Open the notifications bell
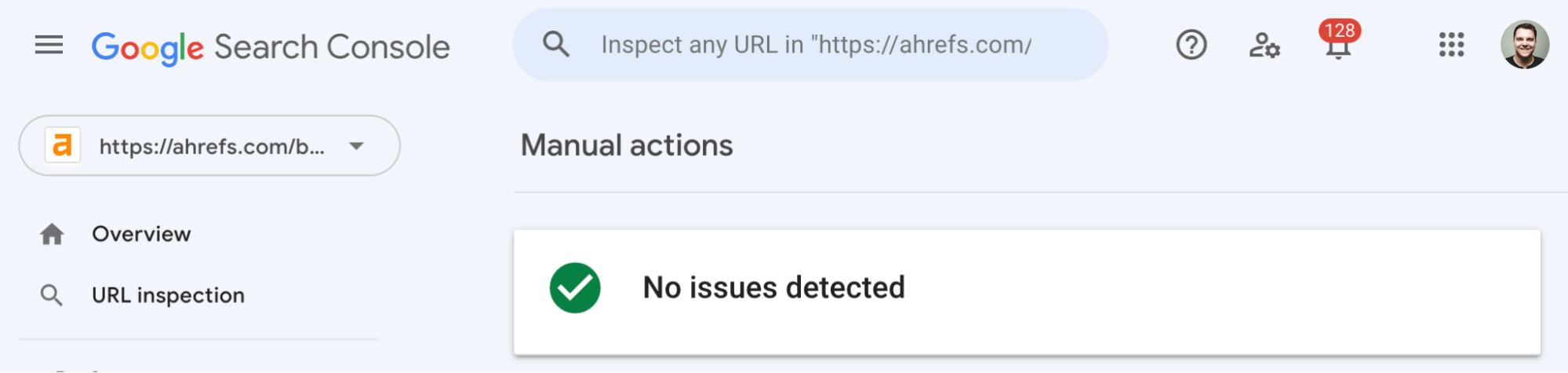Viewport: 1568px width, 373px height. tap(1337, 50)
